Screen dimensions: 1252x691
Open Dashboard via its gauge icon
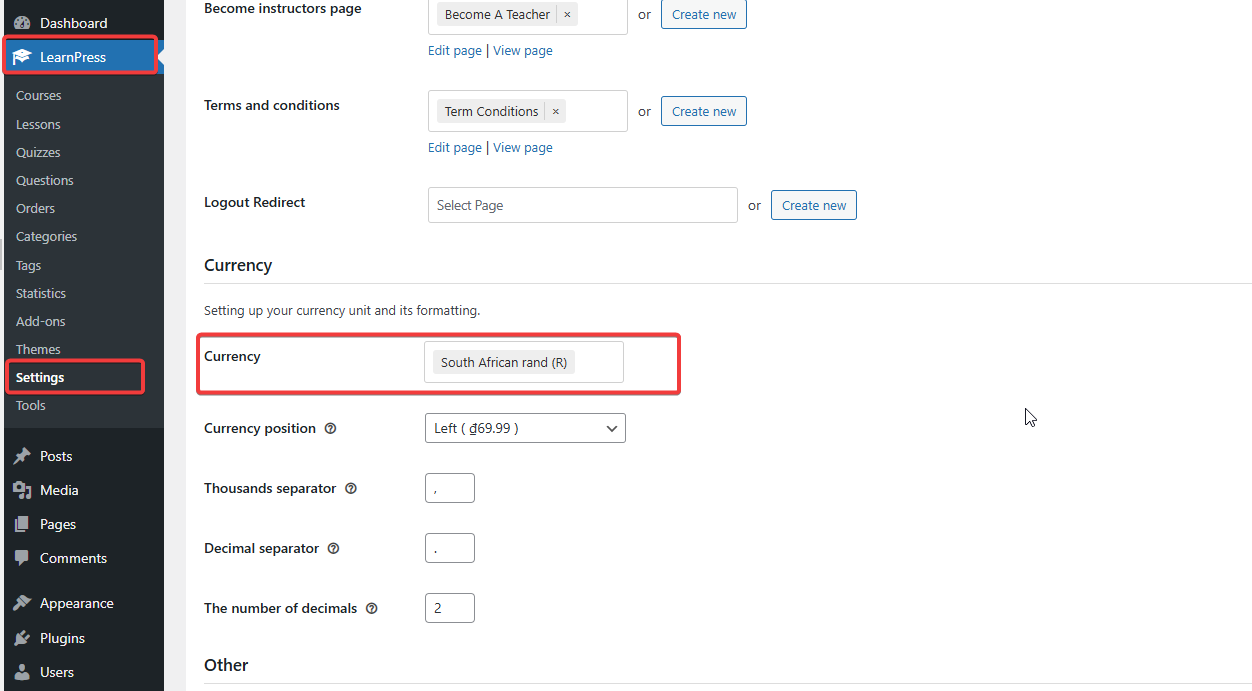pos(22,23)
